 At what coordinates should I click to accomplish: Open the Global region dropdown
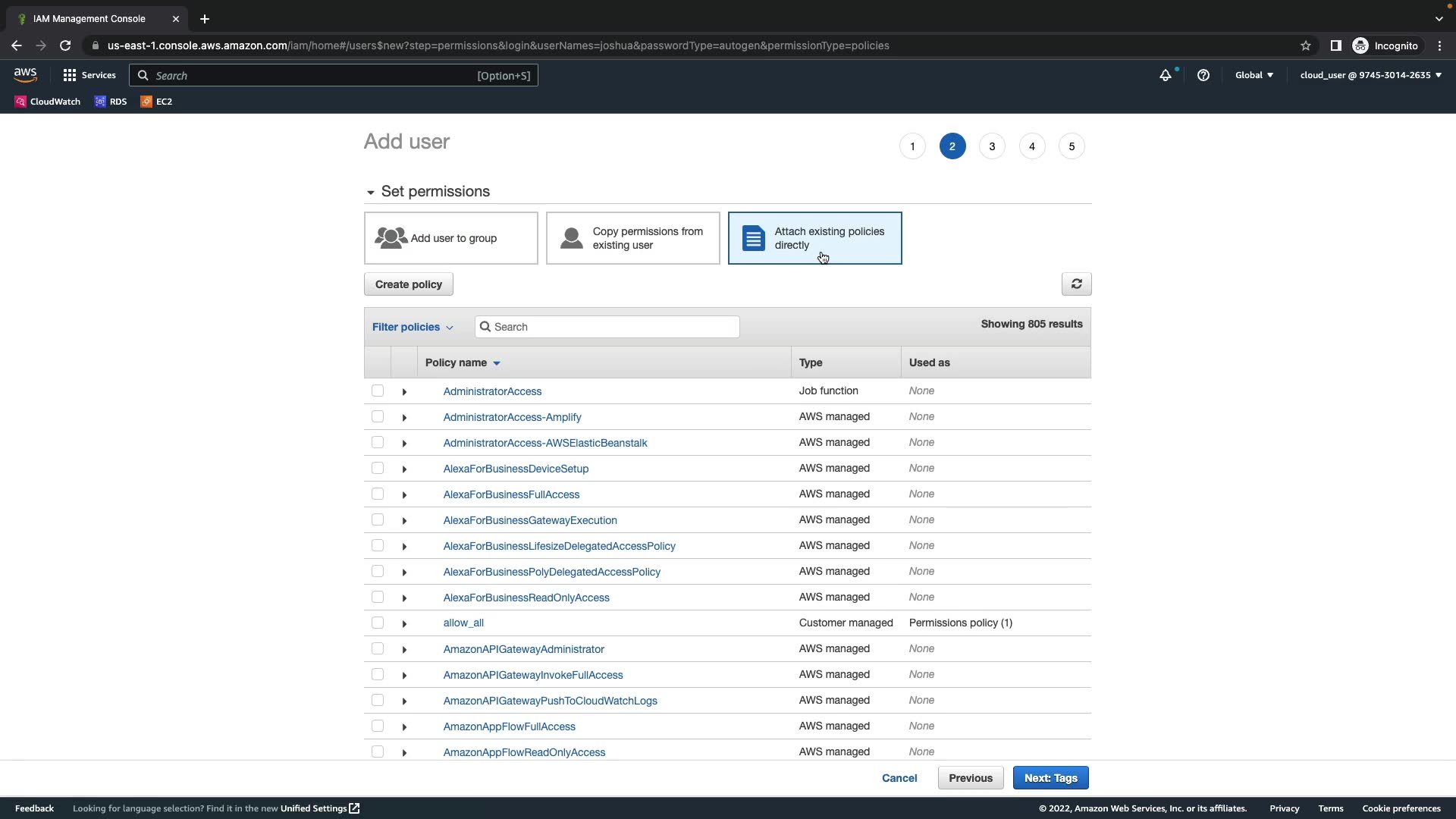(x=1254, y=75)
